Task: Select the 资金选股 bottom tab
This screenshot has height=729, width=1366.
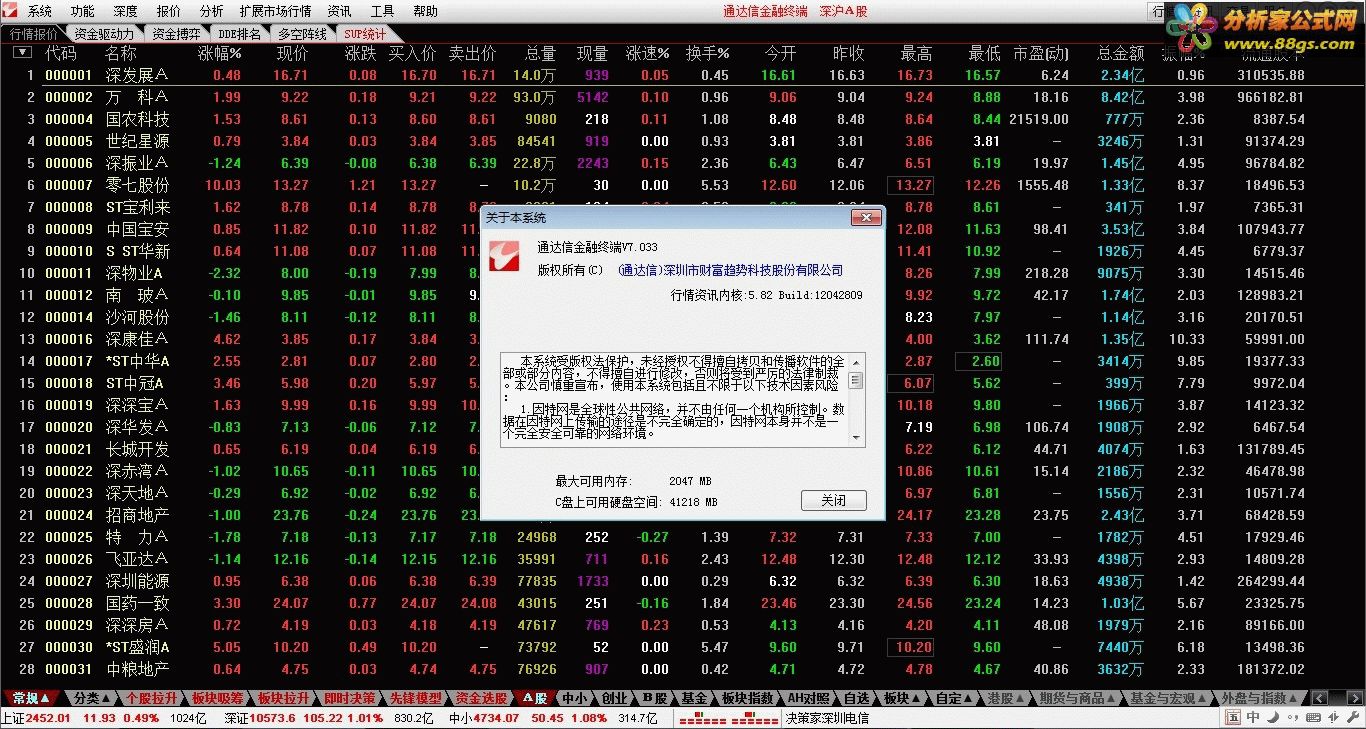Action: (481, 698)
